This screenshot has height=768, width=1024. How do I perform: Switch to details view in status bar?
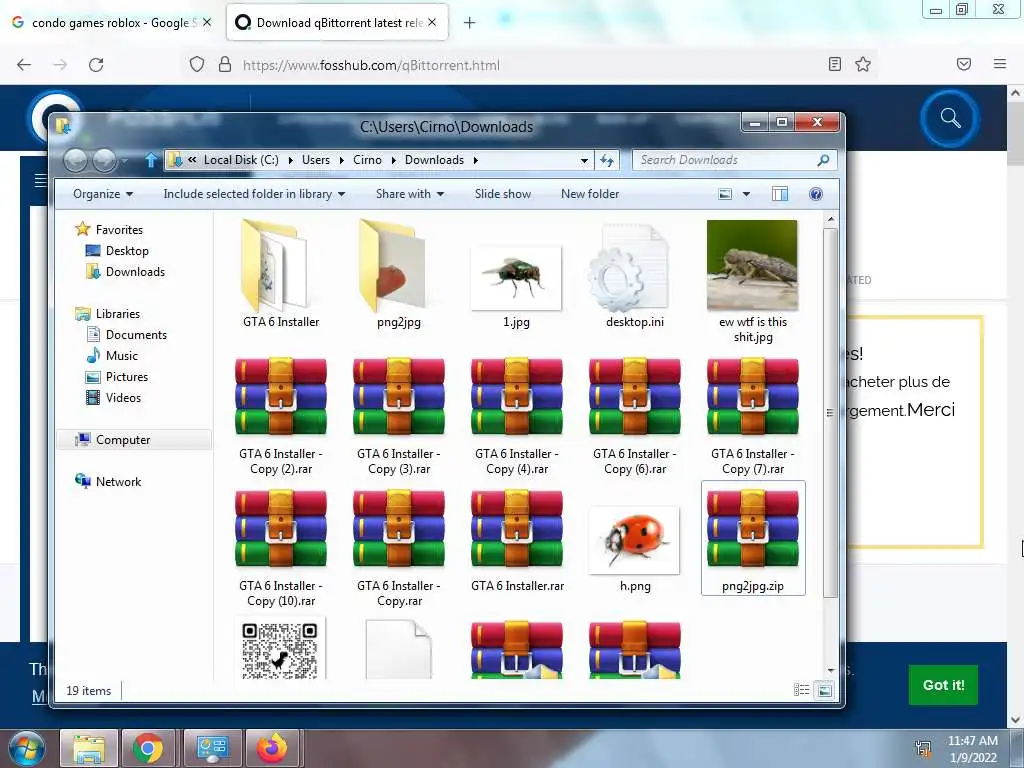801,690
